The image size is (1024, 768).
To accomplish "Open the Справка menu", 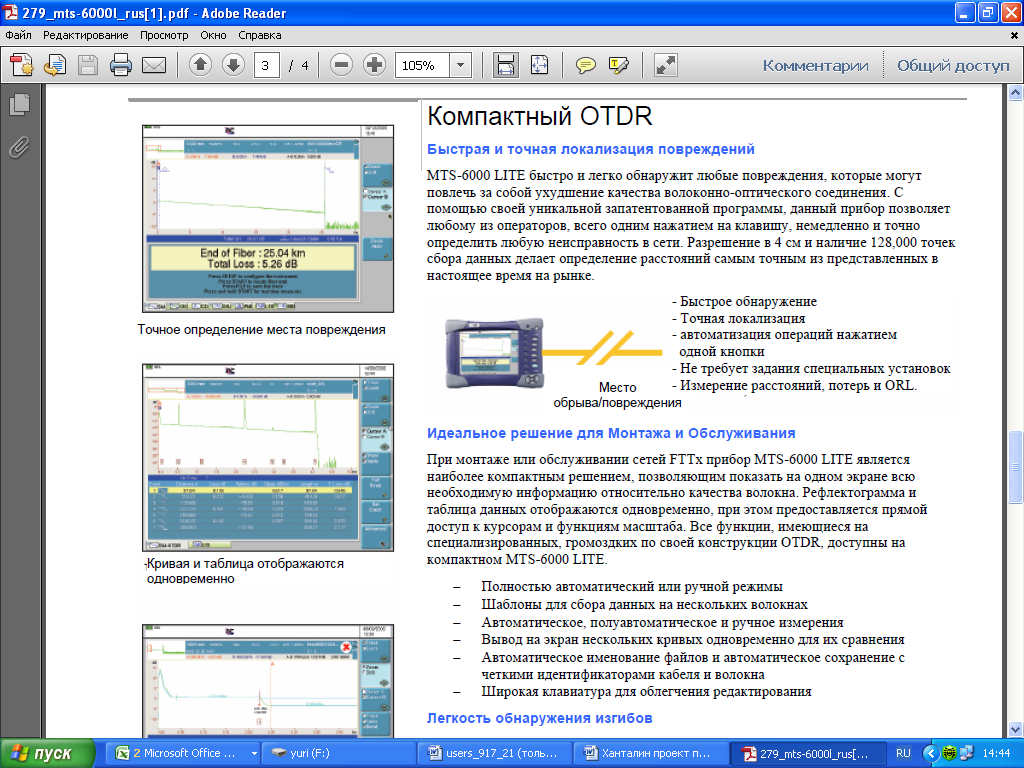I will click(259, 35).
